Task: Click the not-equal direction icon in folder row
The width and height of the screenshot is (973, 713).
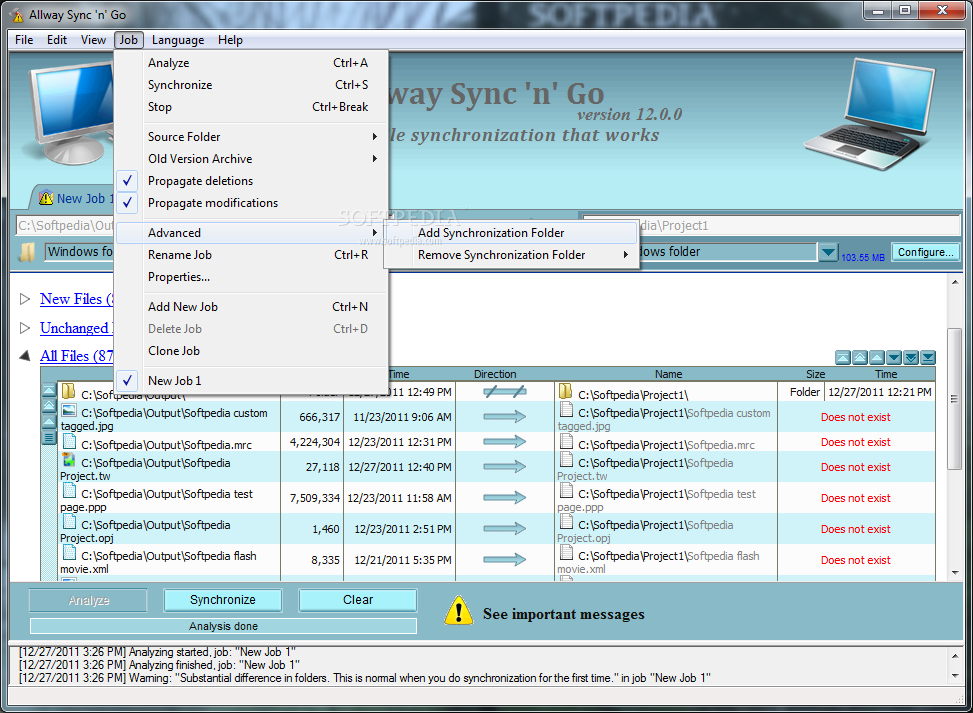Action: pyautogui.click(x=504, y=392)
